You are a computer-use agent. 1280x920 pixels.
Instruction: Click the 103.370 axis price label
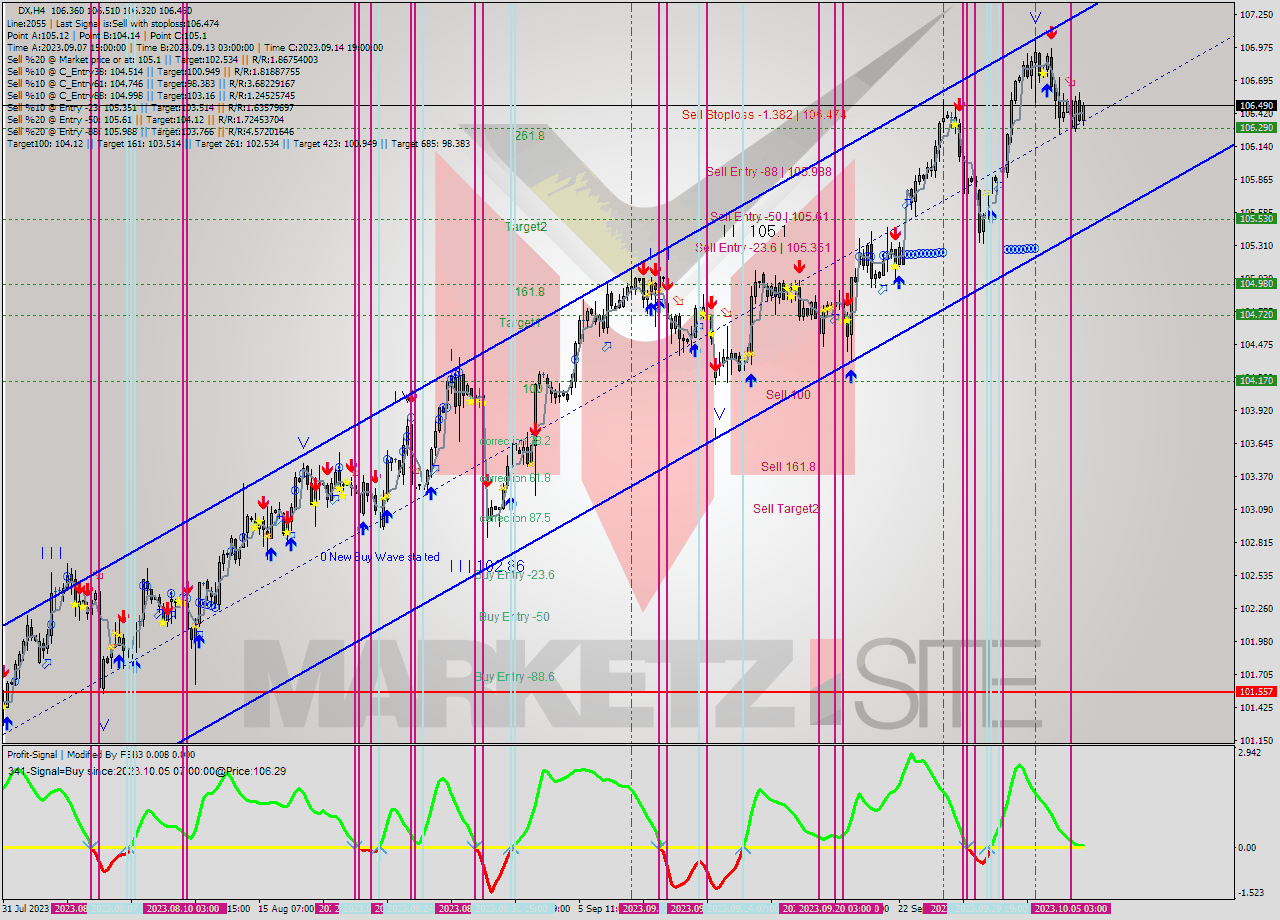tap(1256, 476)
